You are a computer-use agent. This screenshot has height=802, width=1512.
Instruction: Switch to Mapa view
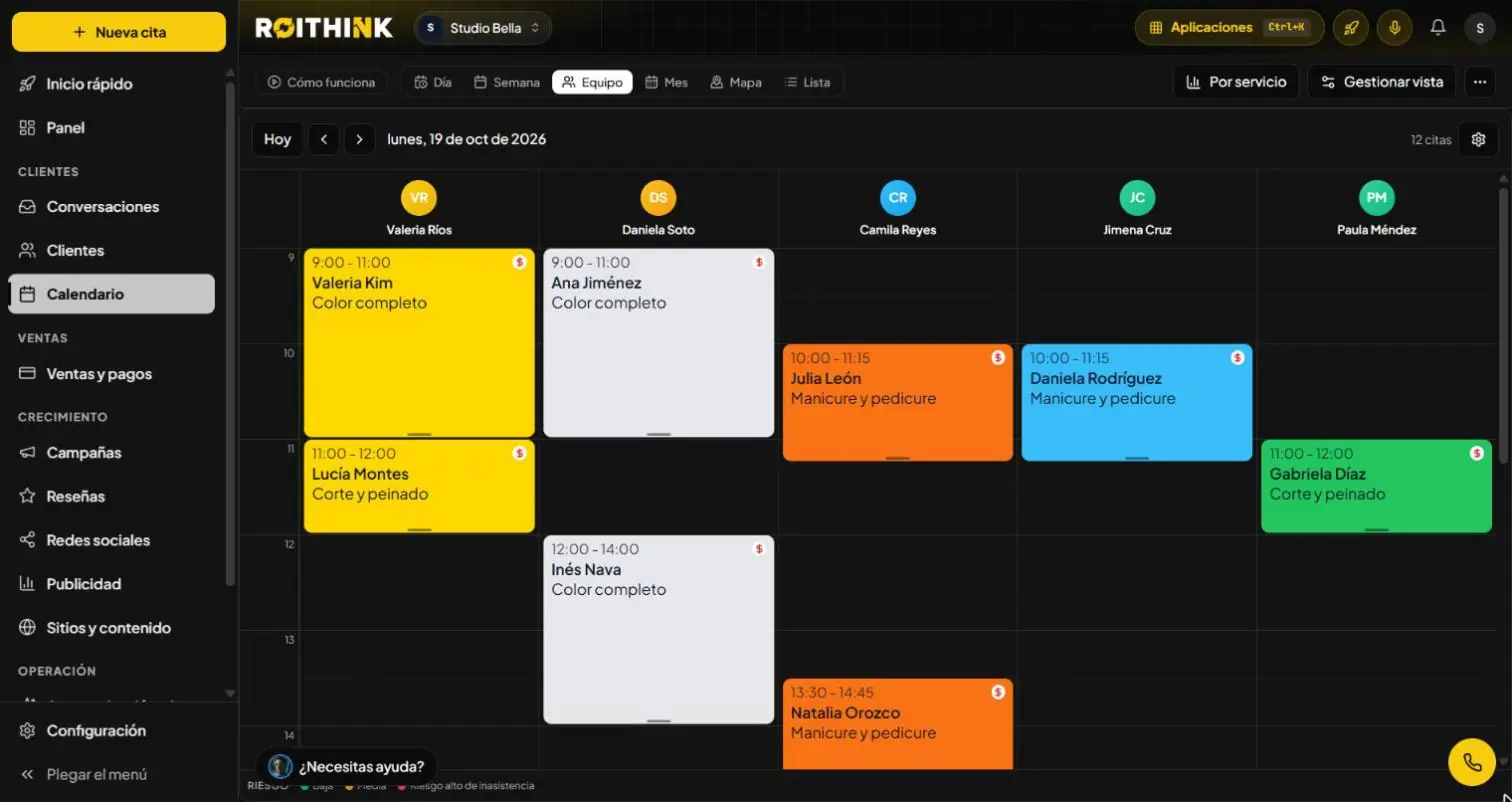tap(736, 82)
